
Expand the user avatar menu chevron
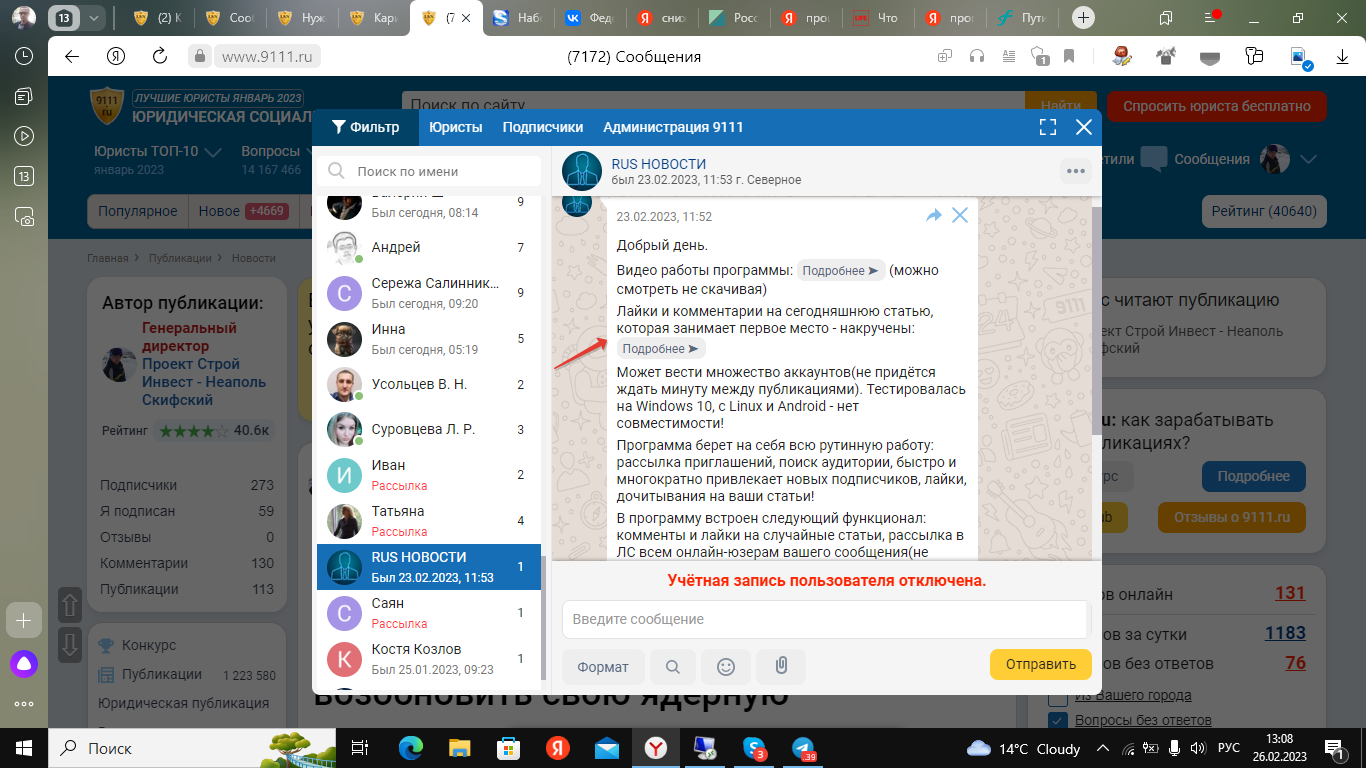[1307, 159]
